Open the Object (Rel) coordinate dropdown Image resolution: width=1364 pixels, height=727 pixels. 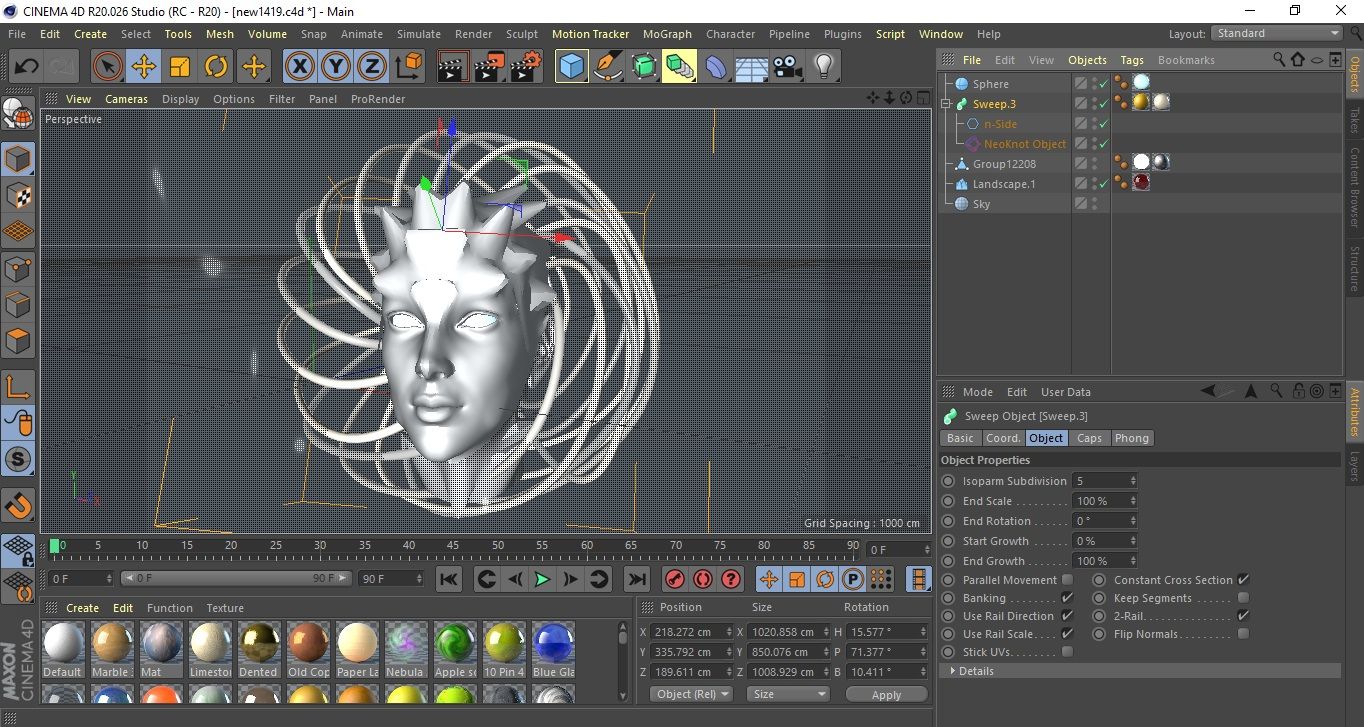(x=691, y=694)
